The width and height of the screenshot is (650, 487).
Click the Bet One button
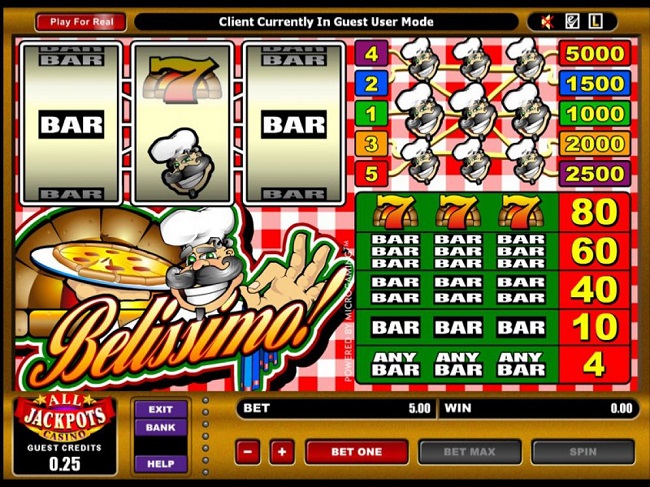click(357, 452)
